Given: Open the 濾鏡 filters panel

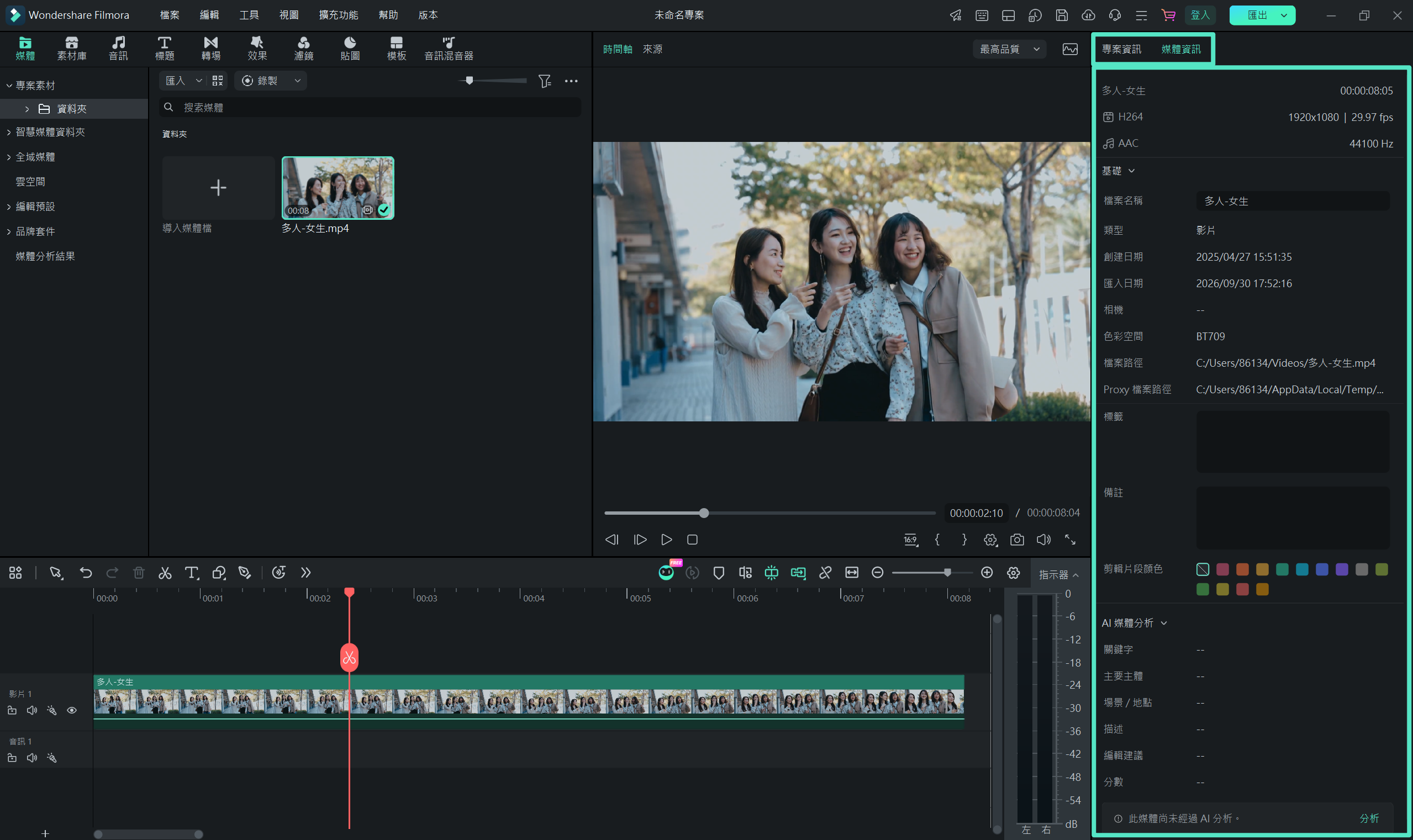Looking at the screenshot, I should [x=303, y=48].
